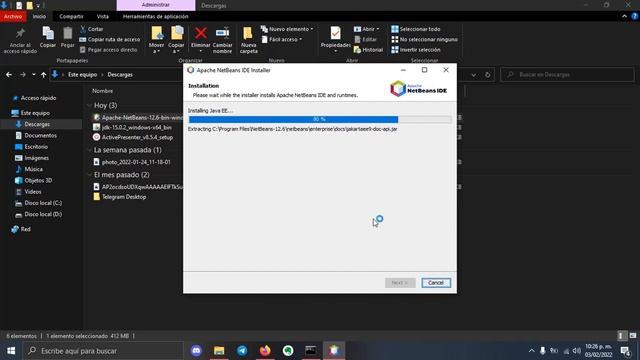Click the up-one-level arrow
Screen dimensions: 640x360
[43, 75]
